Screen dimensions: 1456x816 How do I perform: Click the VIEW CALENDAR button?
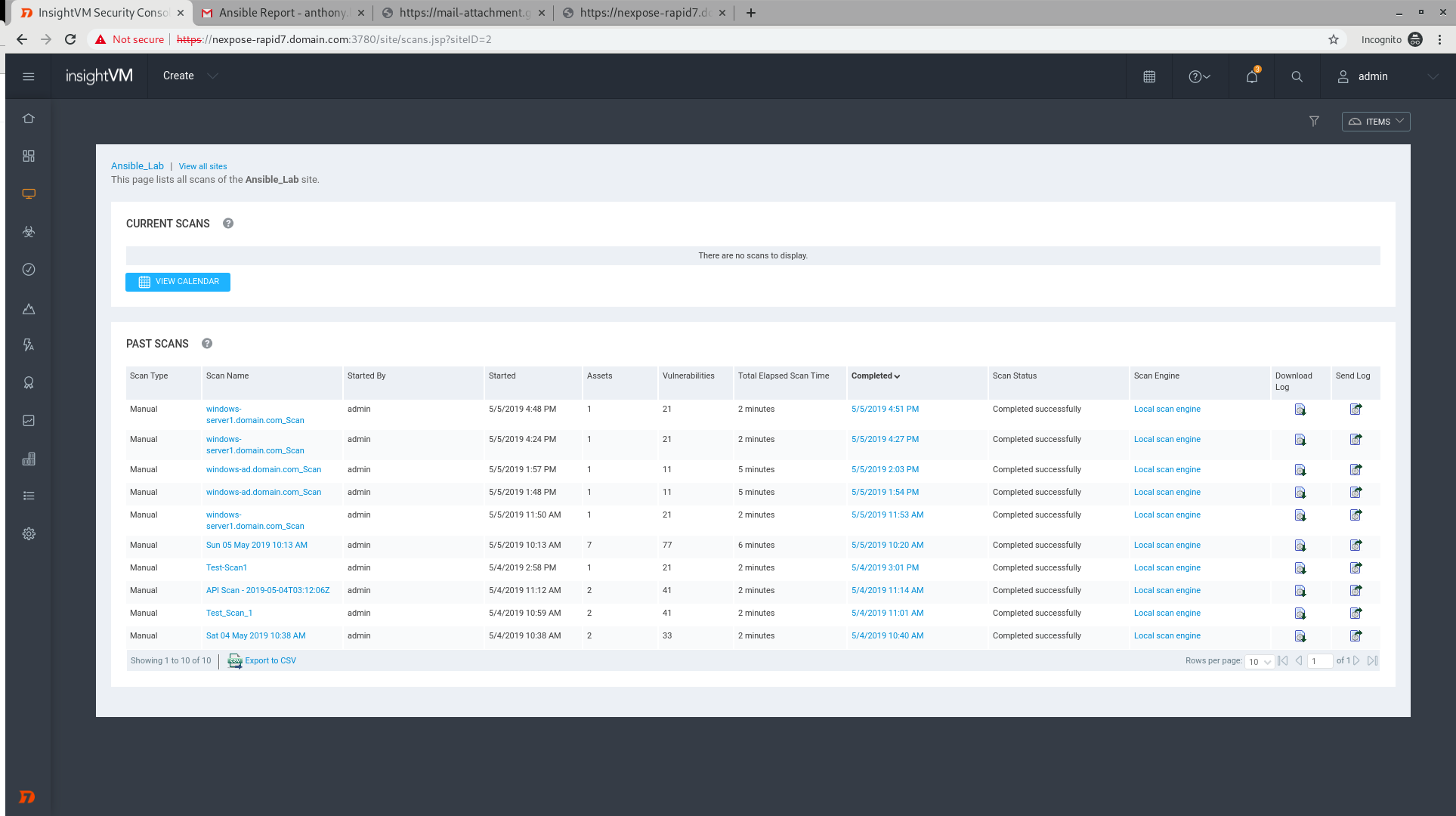pyautogui.click(x=178, y=282)
